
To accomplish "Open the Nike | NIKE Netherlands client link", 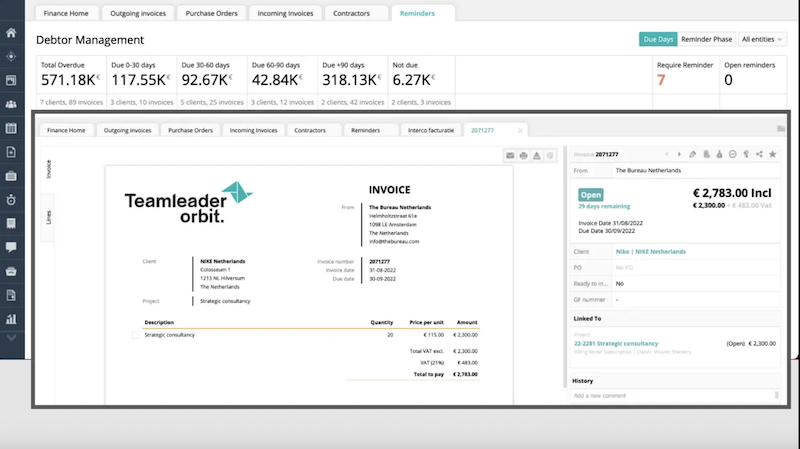I will pyautogui.click(x=650, y=252).
